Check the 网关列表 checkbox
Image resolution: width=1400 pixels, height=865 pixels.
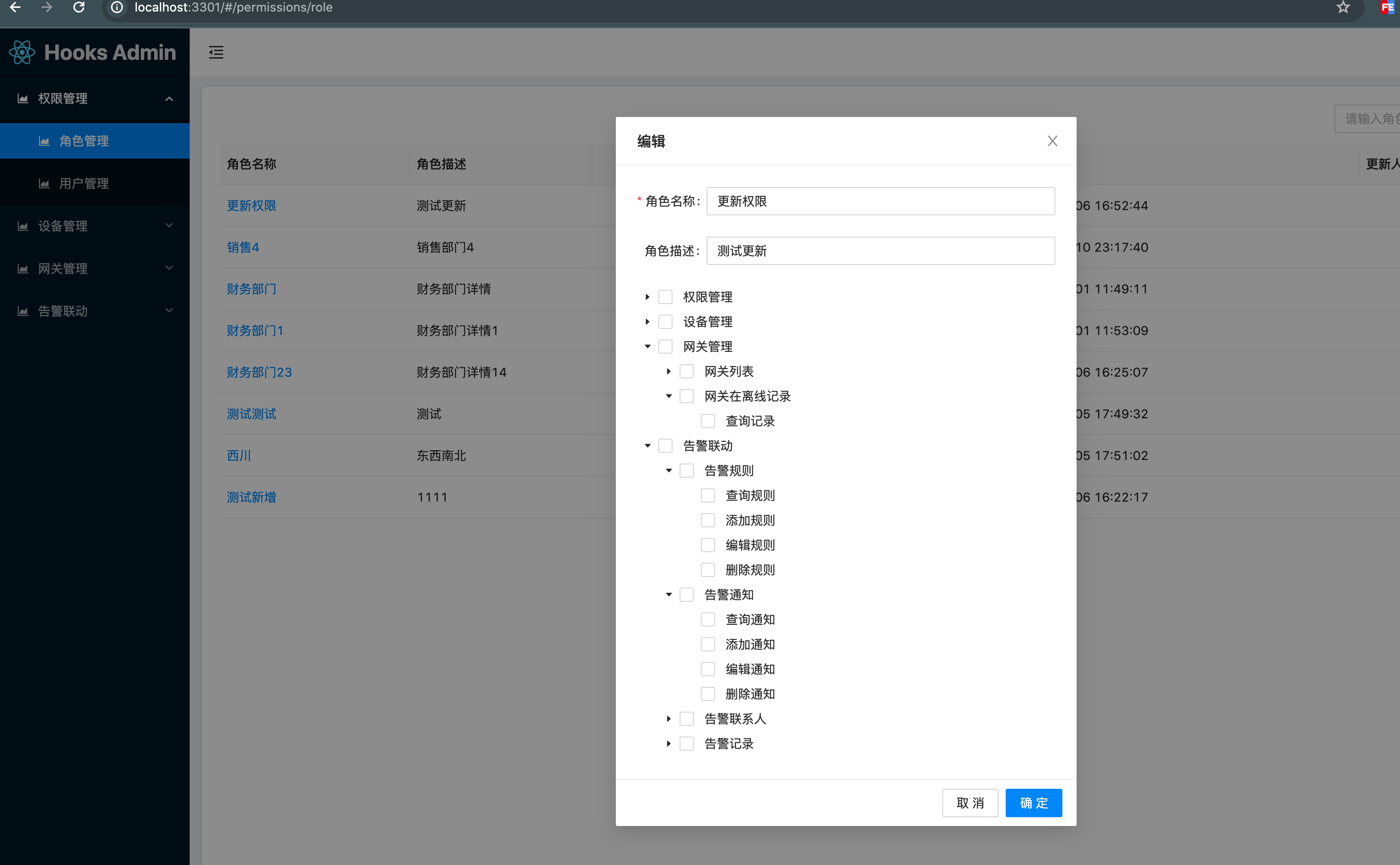pos(686,371)
